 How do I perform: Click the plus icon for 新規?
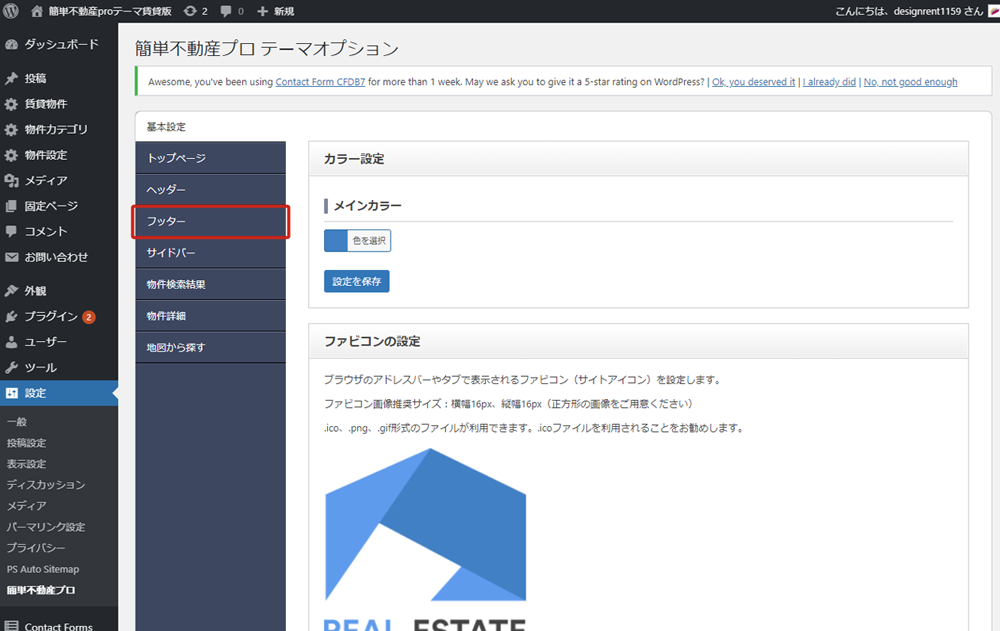263,11
